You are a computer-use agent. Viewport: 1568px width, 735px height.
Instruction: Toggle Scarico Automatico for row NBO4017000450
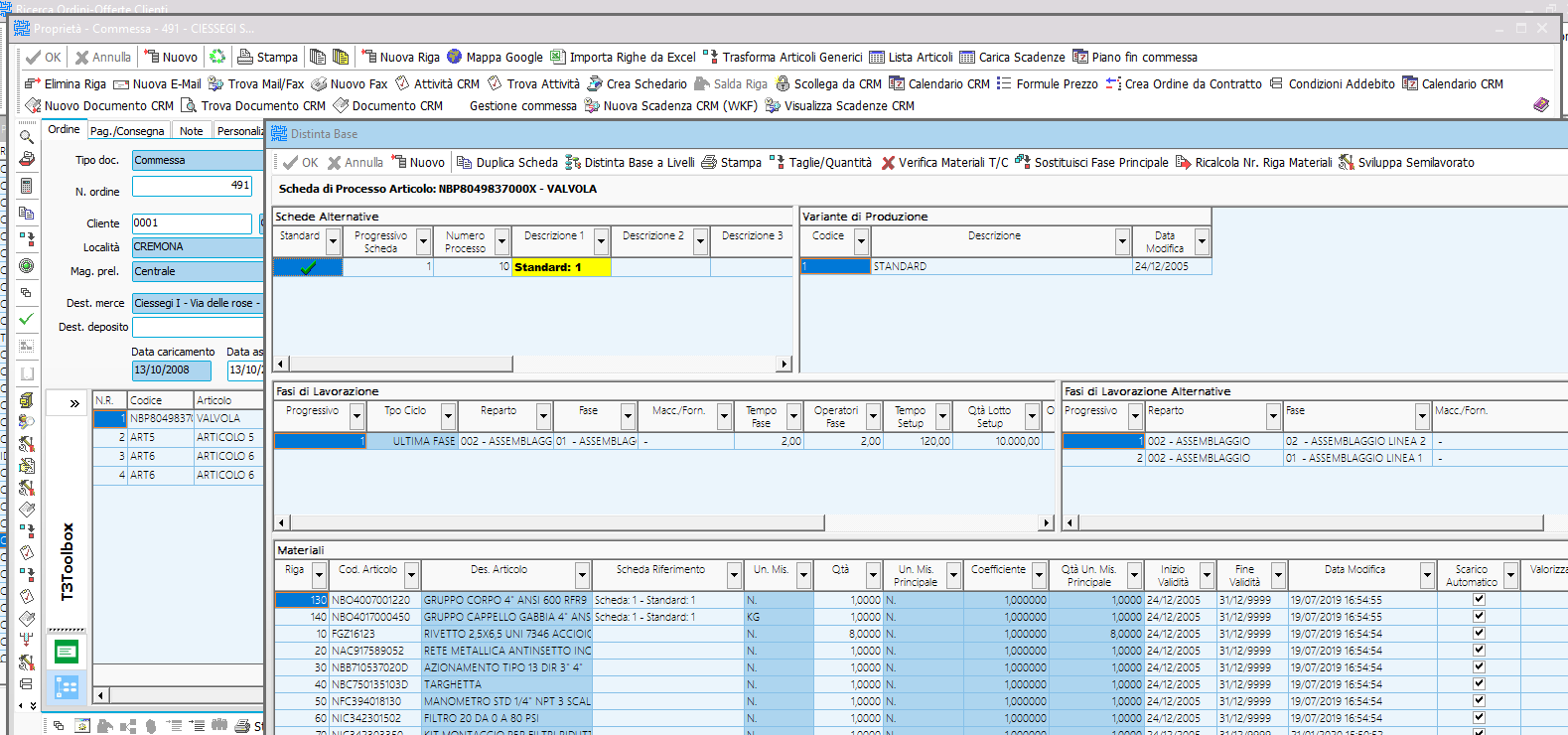click(1479, 616)
